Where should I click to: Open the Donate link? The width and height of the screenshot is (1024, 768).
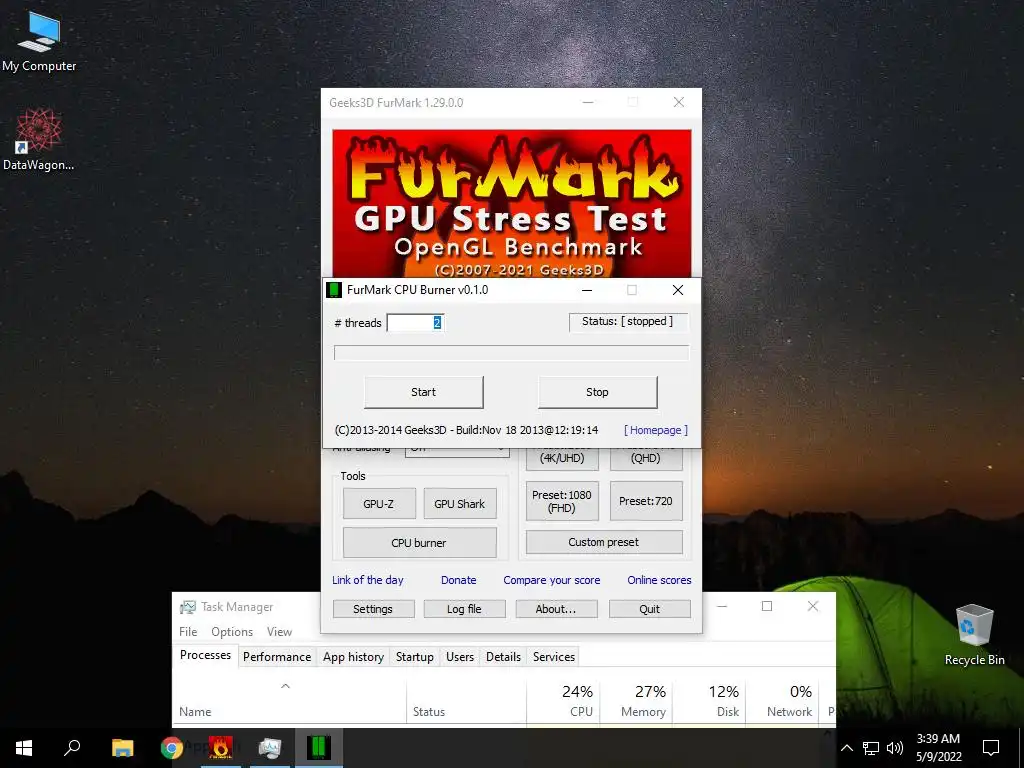[458, 580]
